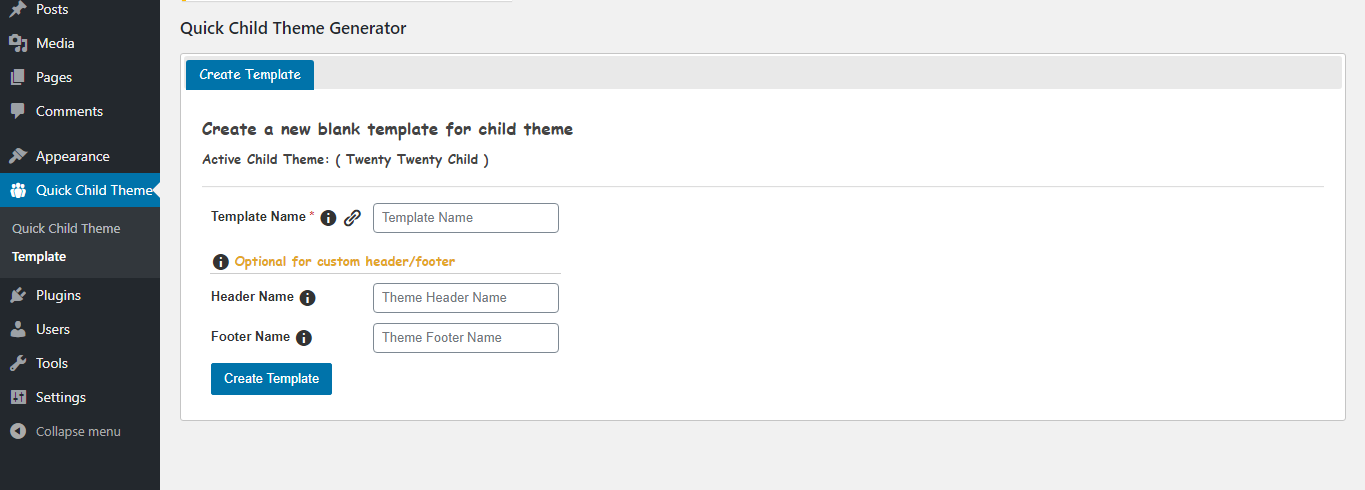Click the Settings sliders icon

pyautogui.click(x=18, y=397)
